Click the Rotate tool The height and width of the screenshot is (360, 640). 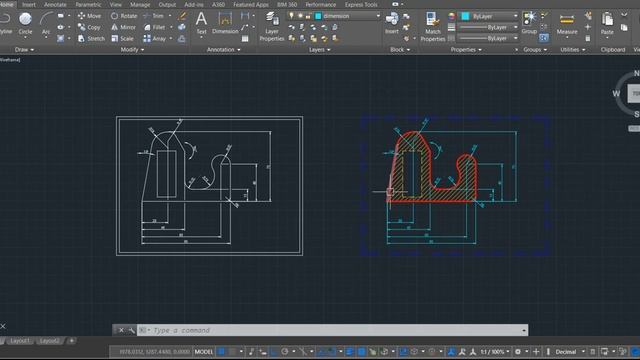(124, 16)
